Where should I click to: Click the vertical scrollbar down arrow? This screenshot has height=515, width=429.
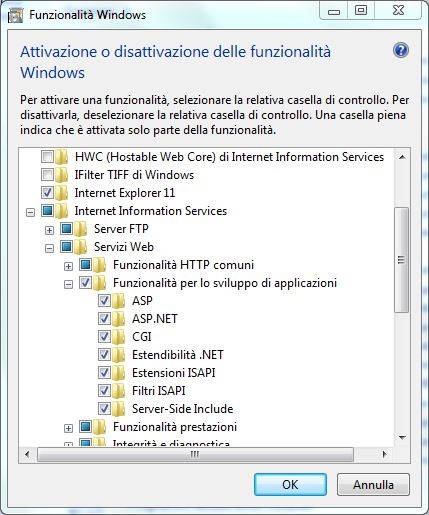pos(402,437)
